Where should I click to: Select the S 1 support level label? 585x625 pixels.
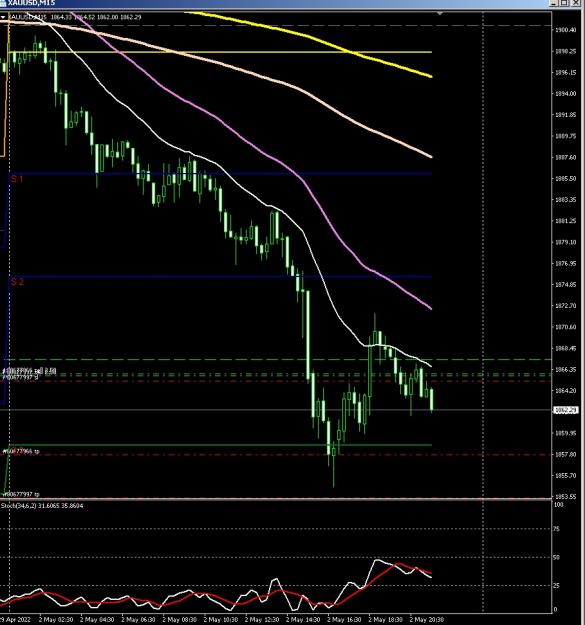point(17,179)
